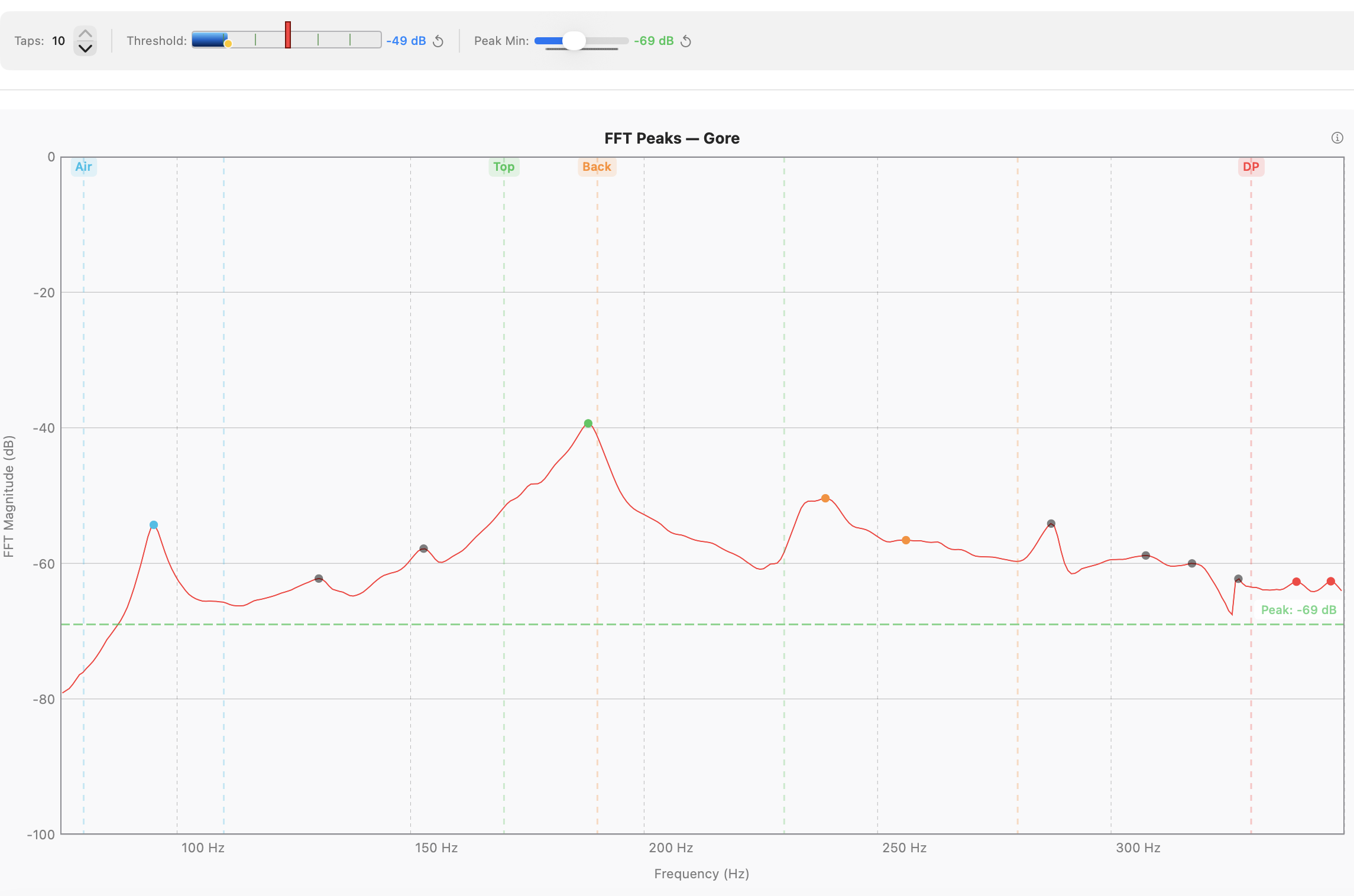The image size is (1354, 896).
Task: Click the yellow dot on the Threshold meter
Action: click(x=228, y=44)
